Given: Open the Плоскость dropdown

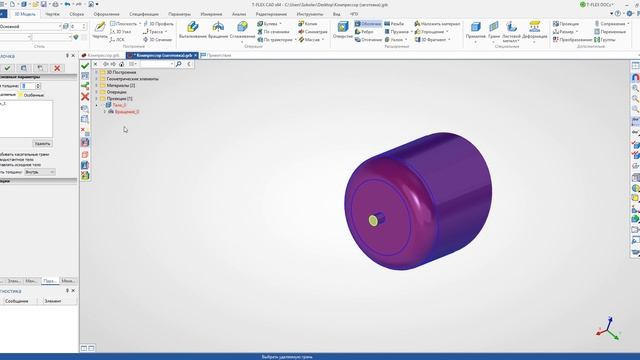Looking at the screenshot, I should click(x=140, y=24).
